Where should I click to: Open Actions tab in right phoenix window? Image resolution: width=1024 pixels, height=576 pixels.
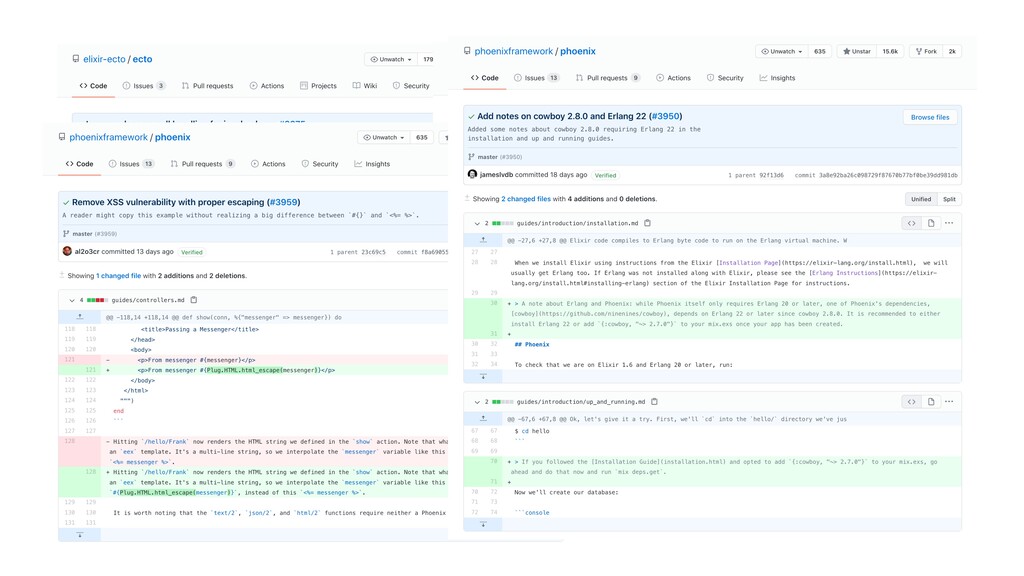[x=673, y=78]
